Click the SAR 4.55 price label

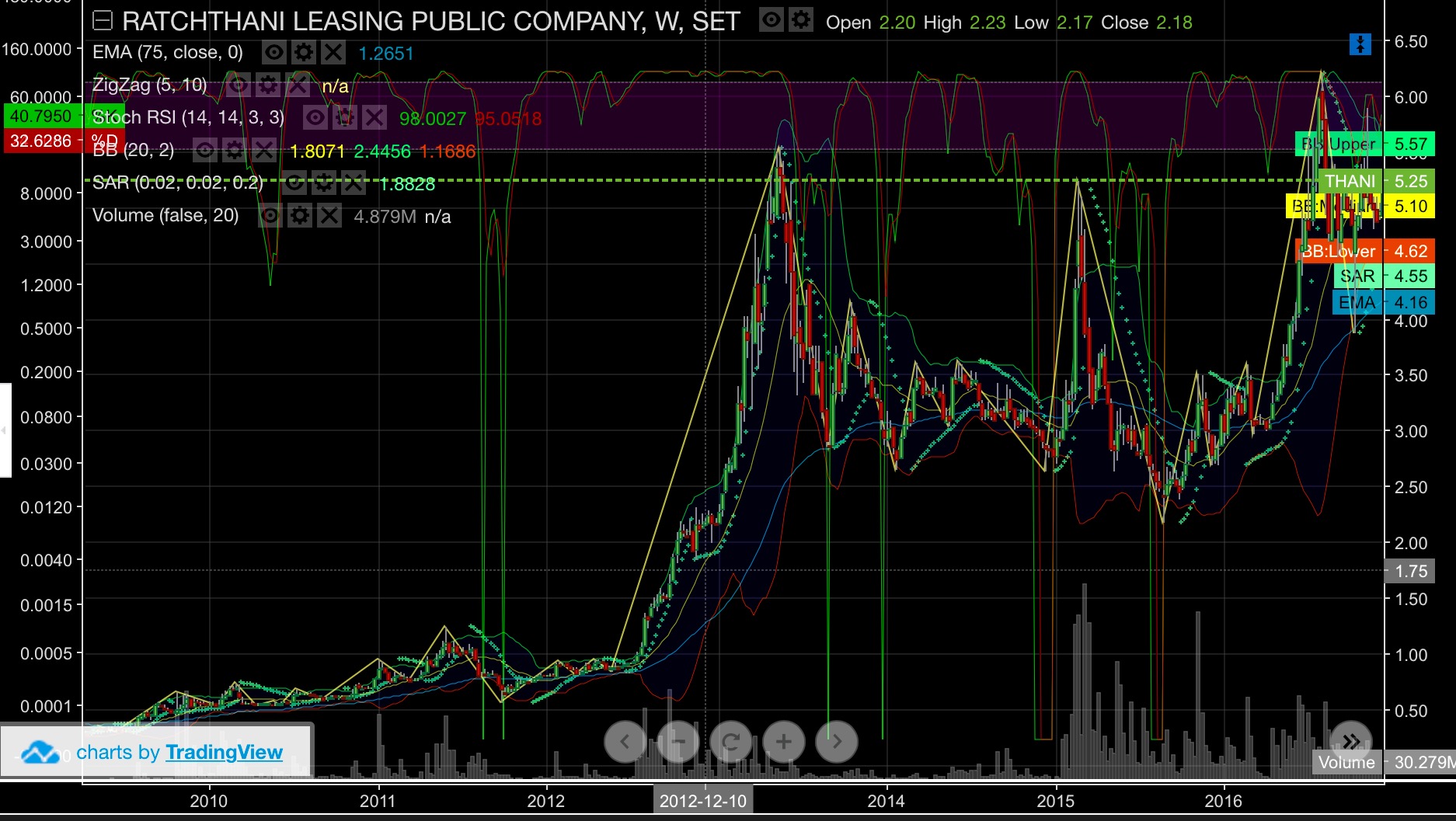[x=1384, y=276]
